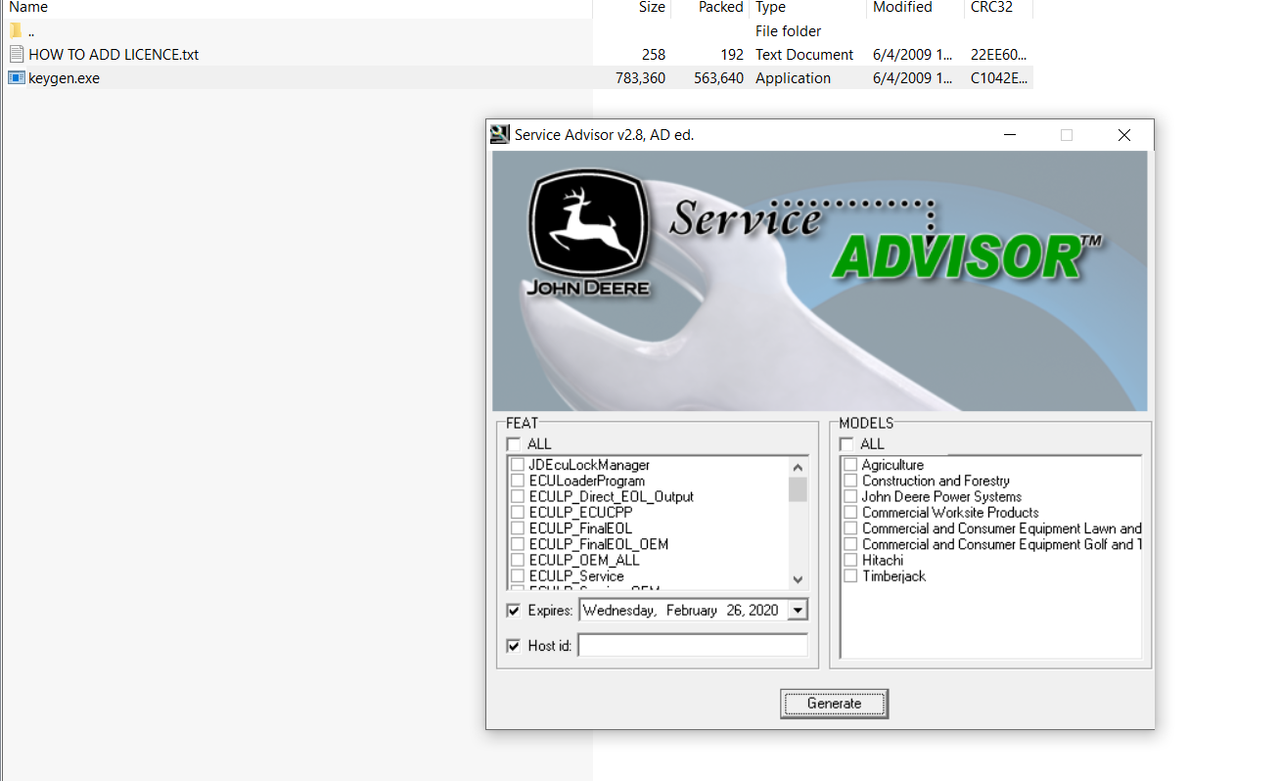Tick the ECULoaderProgram checkbox
The image size is (1280, 781).
(518, 481)
